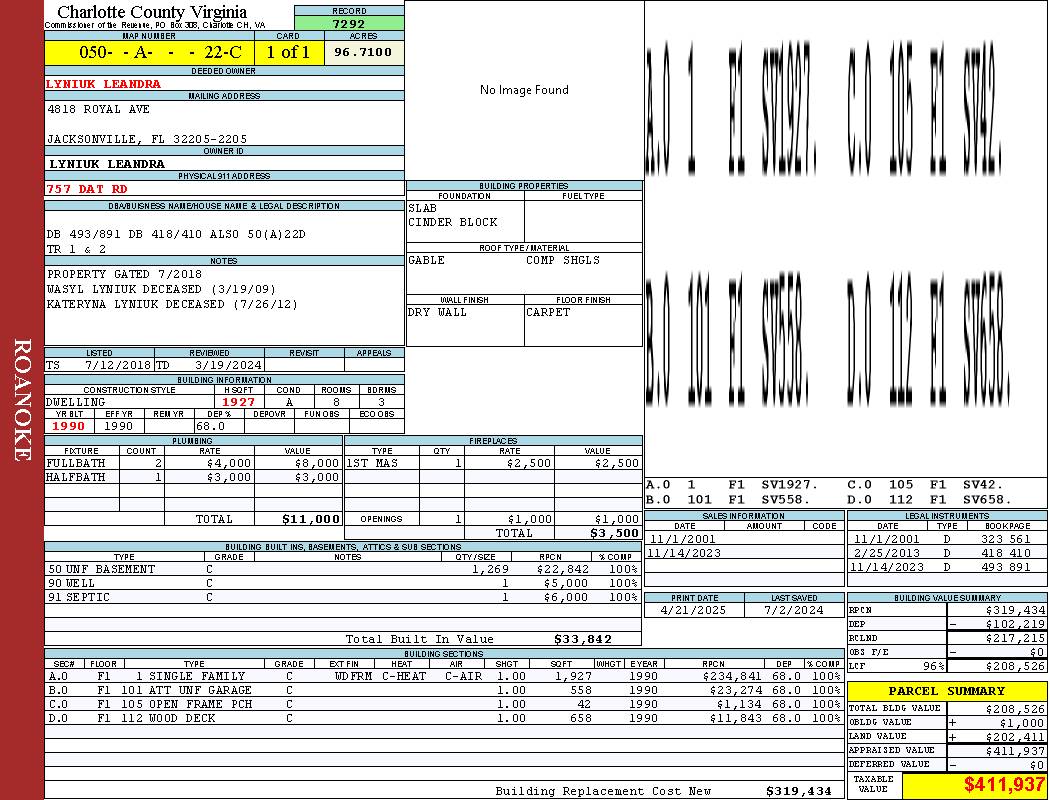Click the 91 SEPTIC row

pyautogui.click(x=343, y=598)
